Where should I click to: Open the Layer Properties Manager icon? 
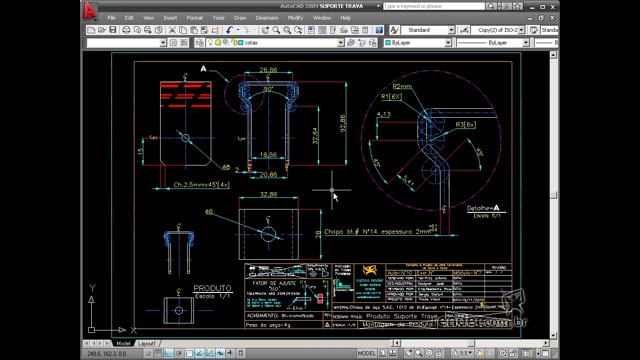[200, 42]
